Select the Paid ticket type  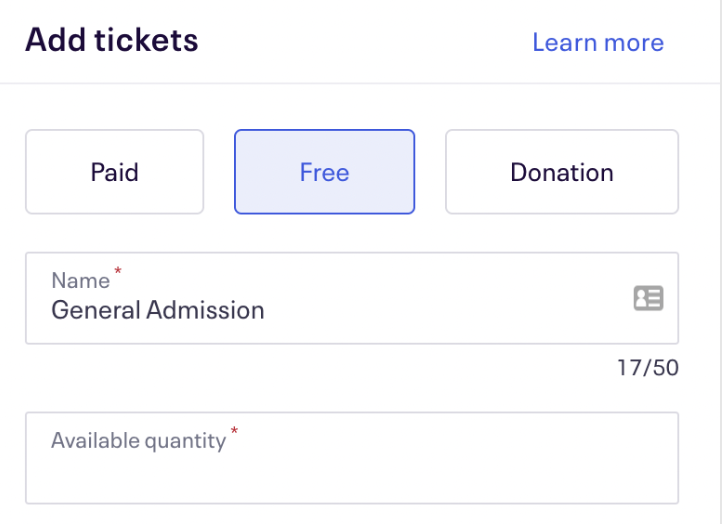114,172
